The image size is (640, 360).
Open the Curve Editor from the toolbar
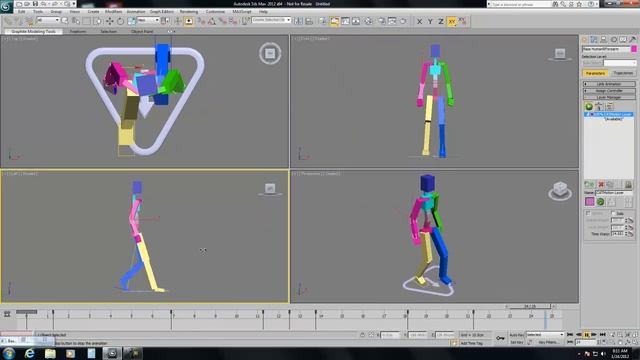[x=345, y=21]
